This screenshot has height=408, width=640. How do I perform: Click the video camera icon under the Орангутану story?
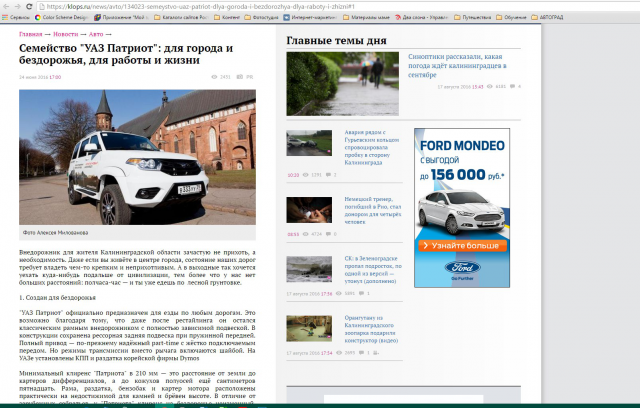[x=376, y=353]
